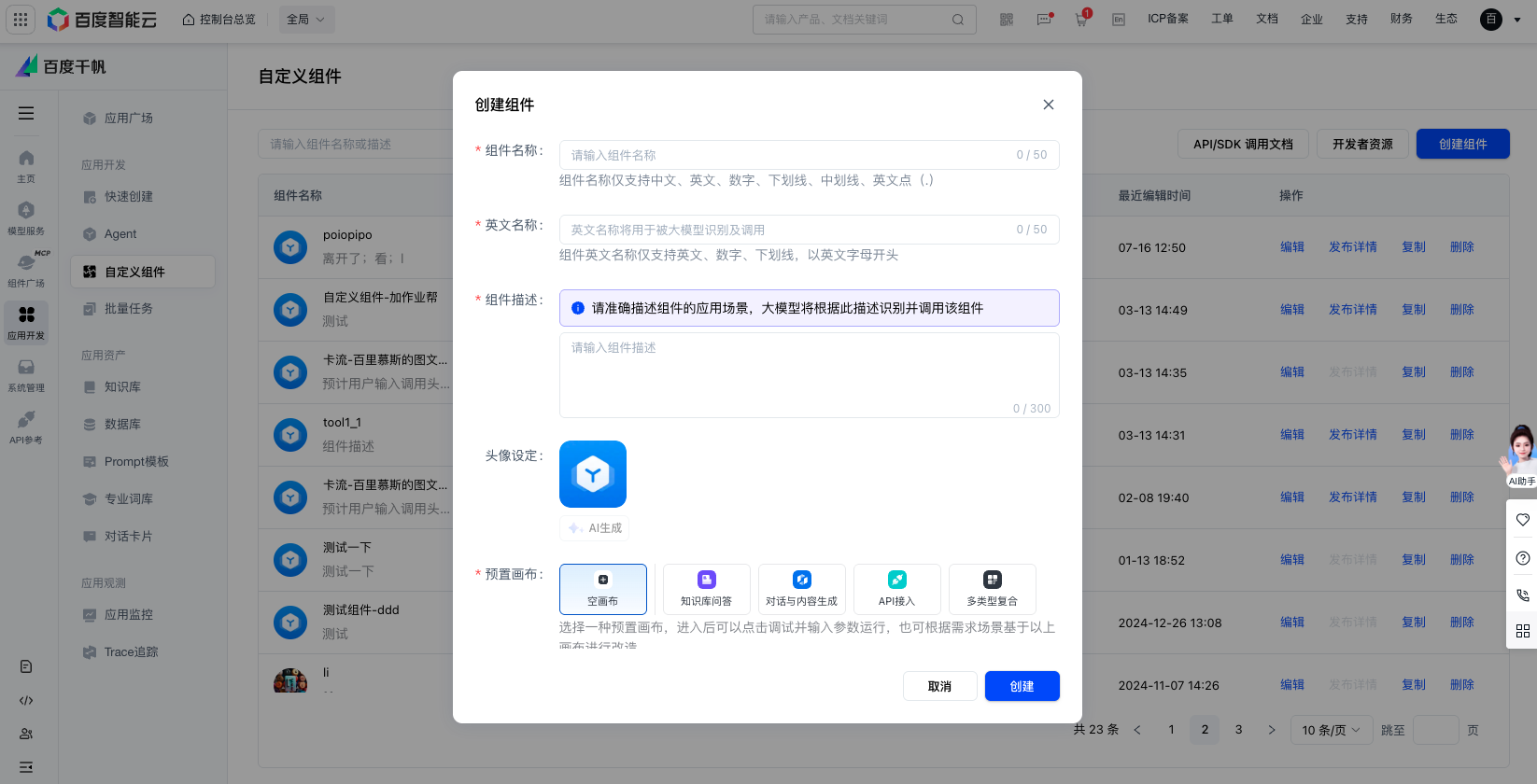The width and height of the screenshot is (1537, 784).
Task: Go to 知识库 in sidebar
Action: (122, 387)
